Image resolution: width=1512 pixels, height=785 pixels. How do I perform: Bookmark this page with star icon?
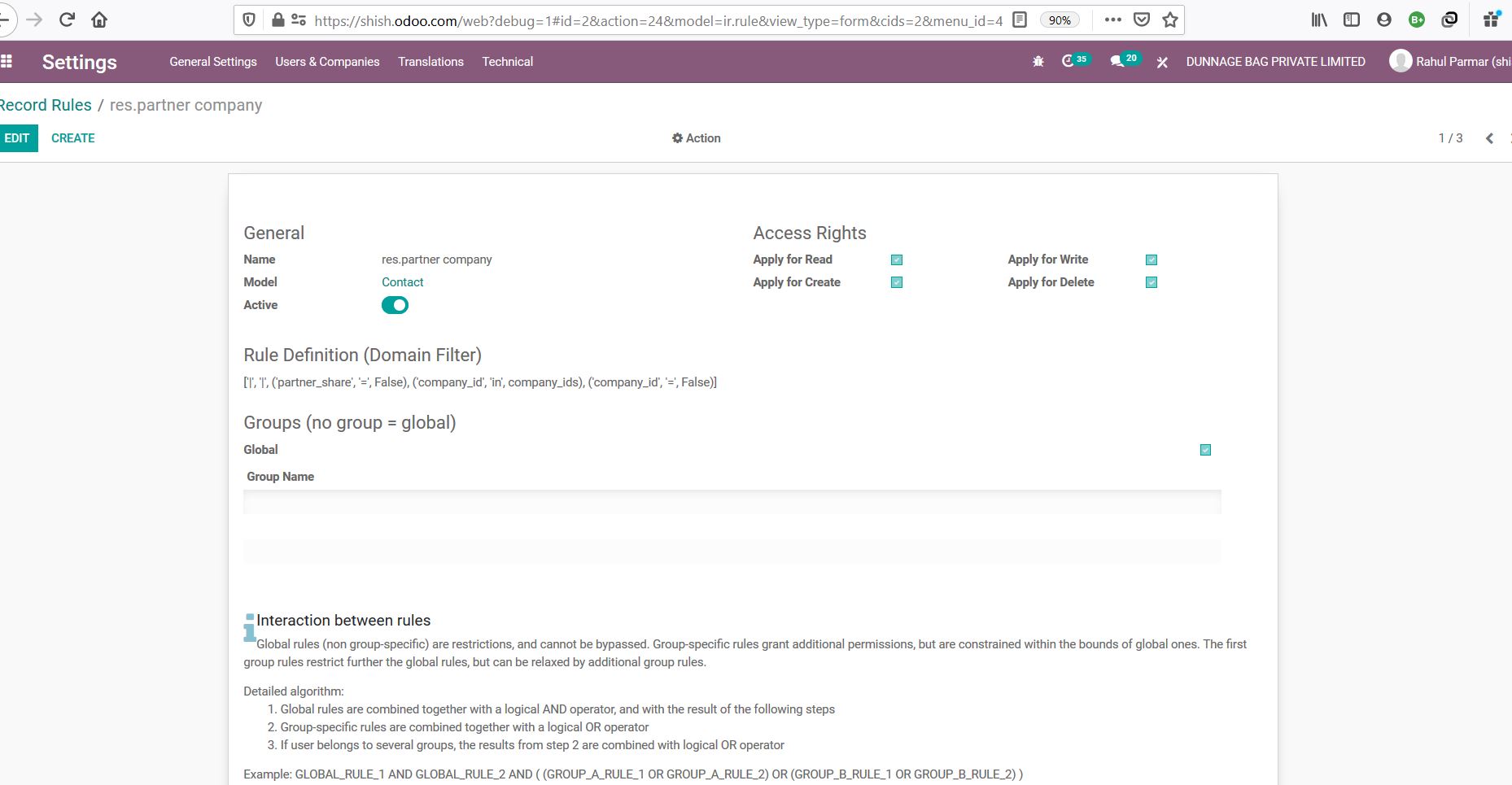click(1170, 20)
